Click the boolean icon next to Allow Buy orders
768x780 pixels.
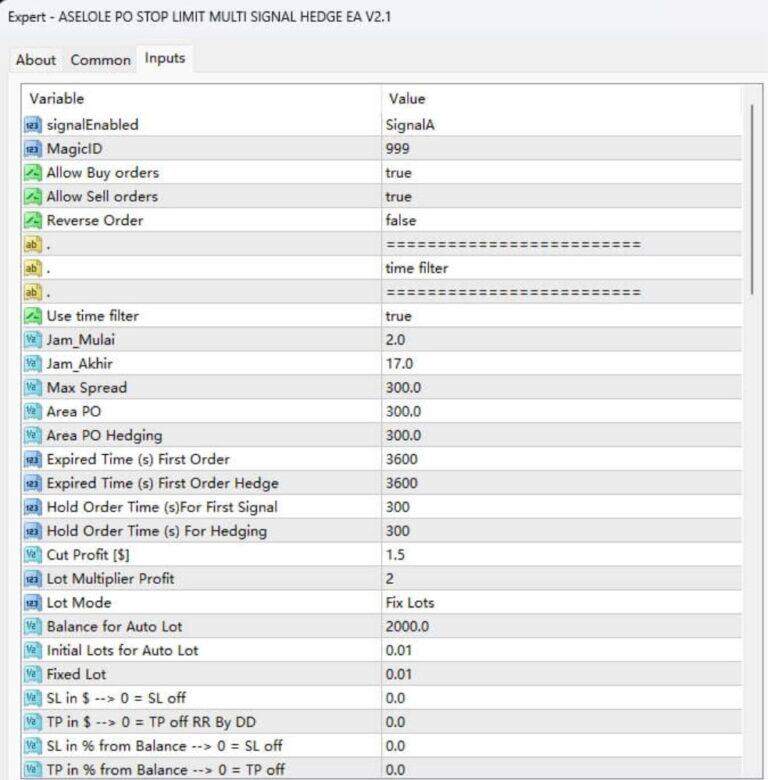(x=33, y=173)
